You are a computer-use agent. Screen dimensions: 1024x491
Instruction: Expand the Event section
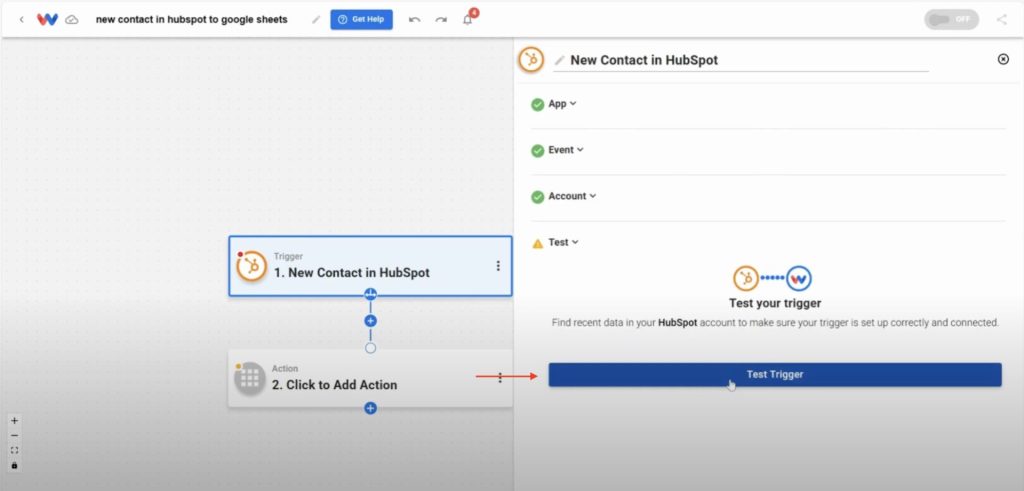pos(566,150)
